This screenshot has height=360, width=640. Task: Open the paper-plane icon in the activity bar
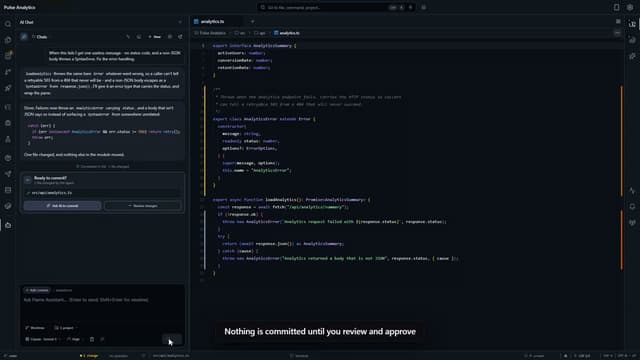pyautogui.click(x=8, y=174)
